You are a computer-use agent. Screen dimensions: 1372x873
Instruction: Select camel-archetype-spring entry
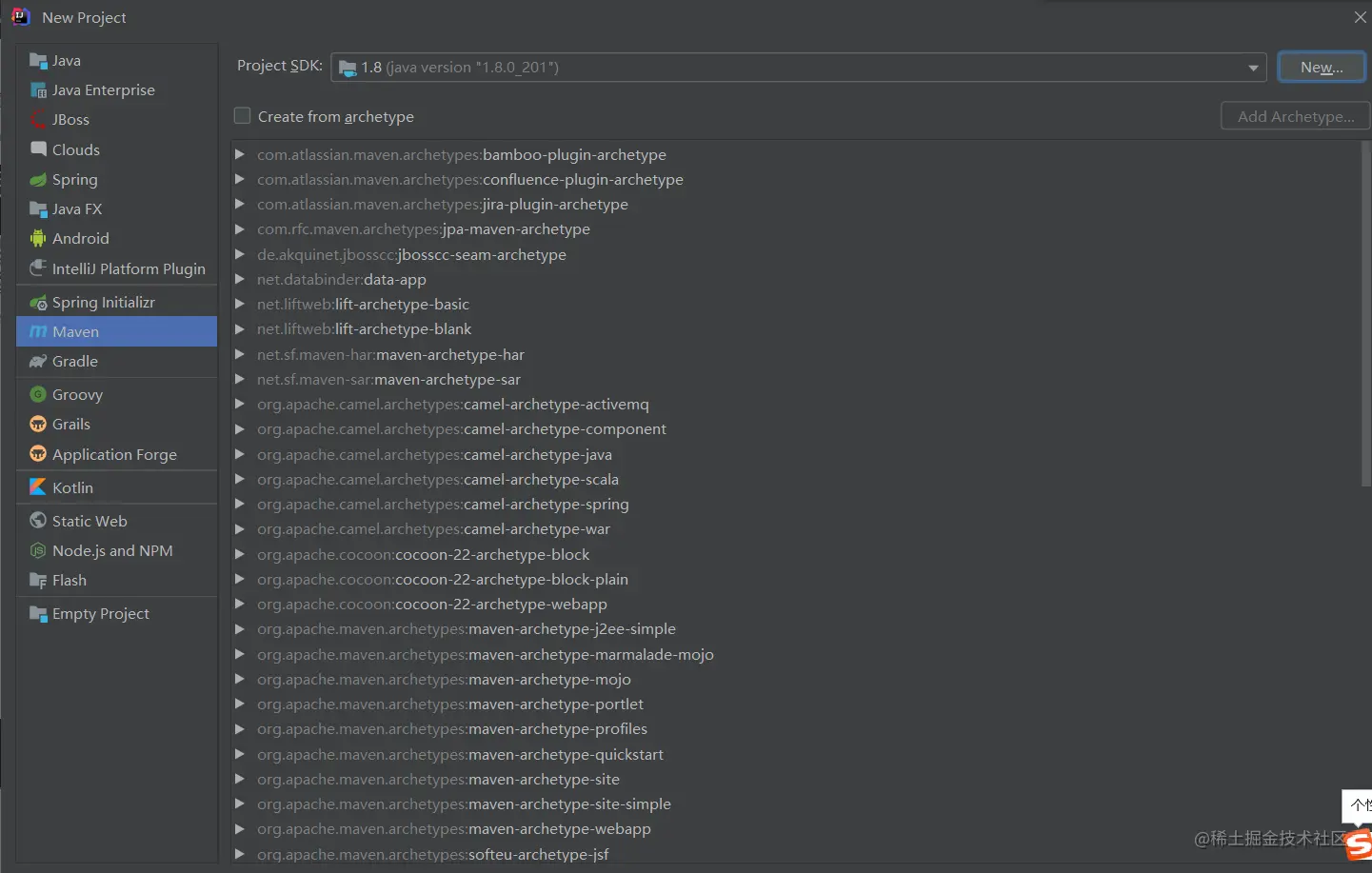tap(443, 504)
